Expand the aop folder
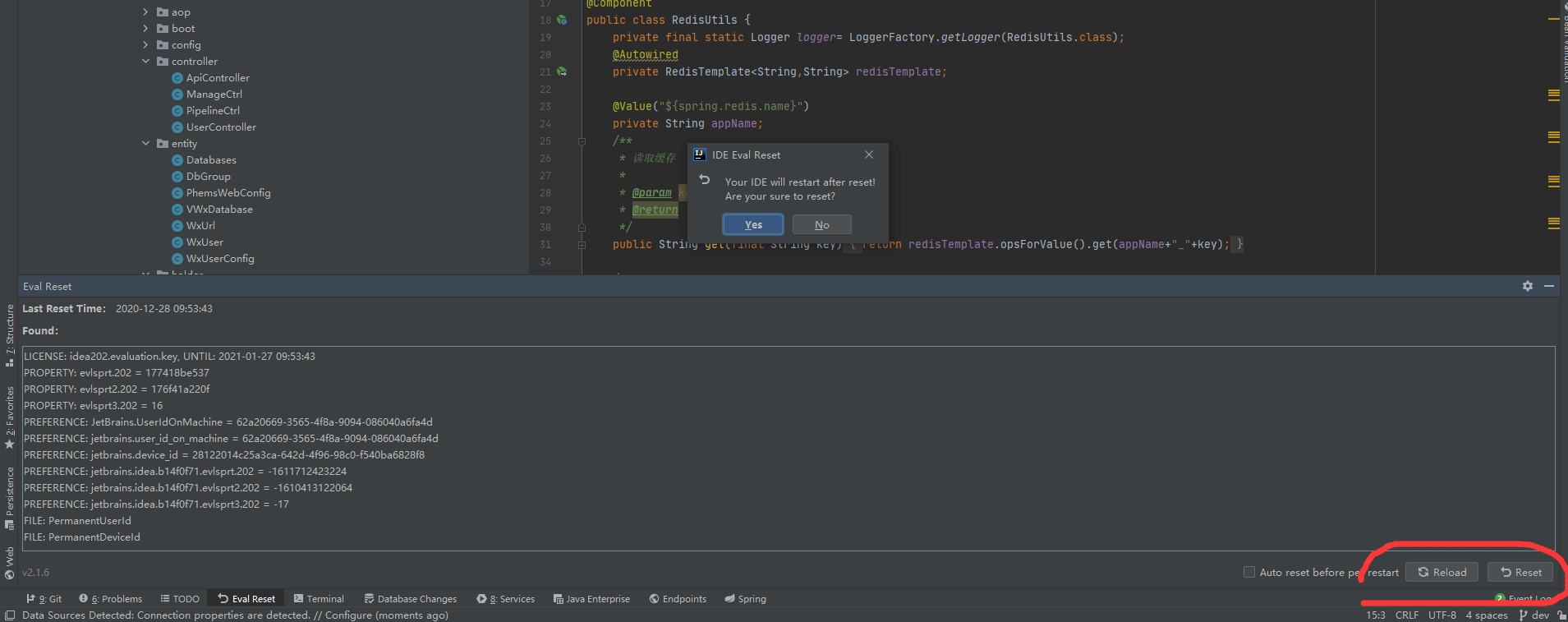1568x622 pixels. pos(146,12)
